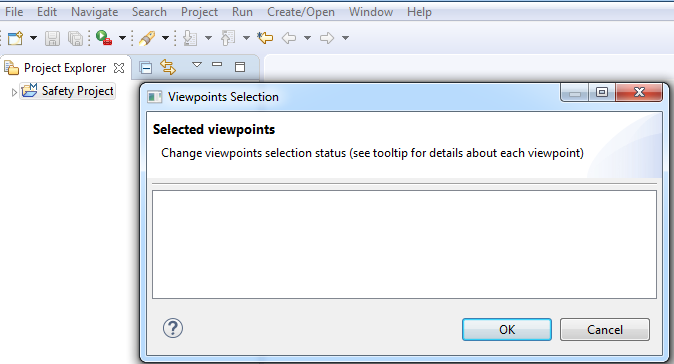Screen dimensions: 674x364
Task: Click Cancel in Viewpoints Selection dialog
Action: [605, 330]
